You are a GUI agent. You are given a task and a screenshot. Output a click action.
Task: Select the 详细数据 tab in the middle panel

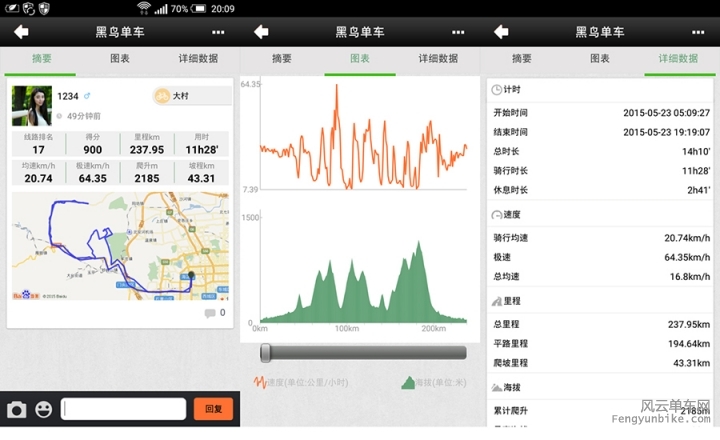tap(438, 59)
